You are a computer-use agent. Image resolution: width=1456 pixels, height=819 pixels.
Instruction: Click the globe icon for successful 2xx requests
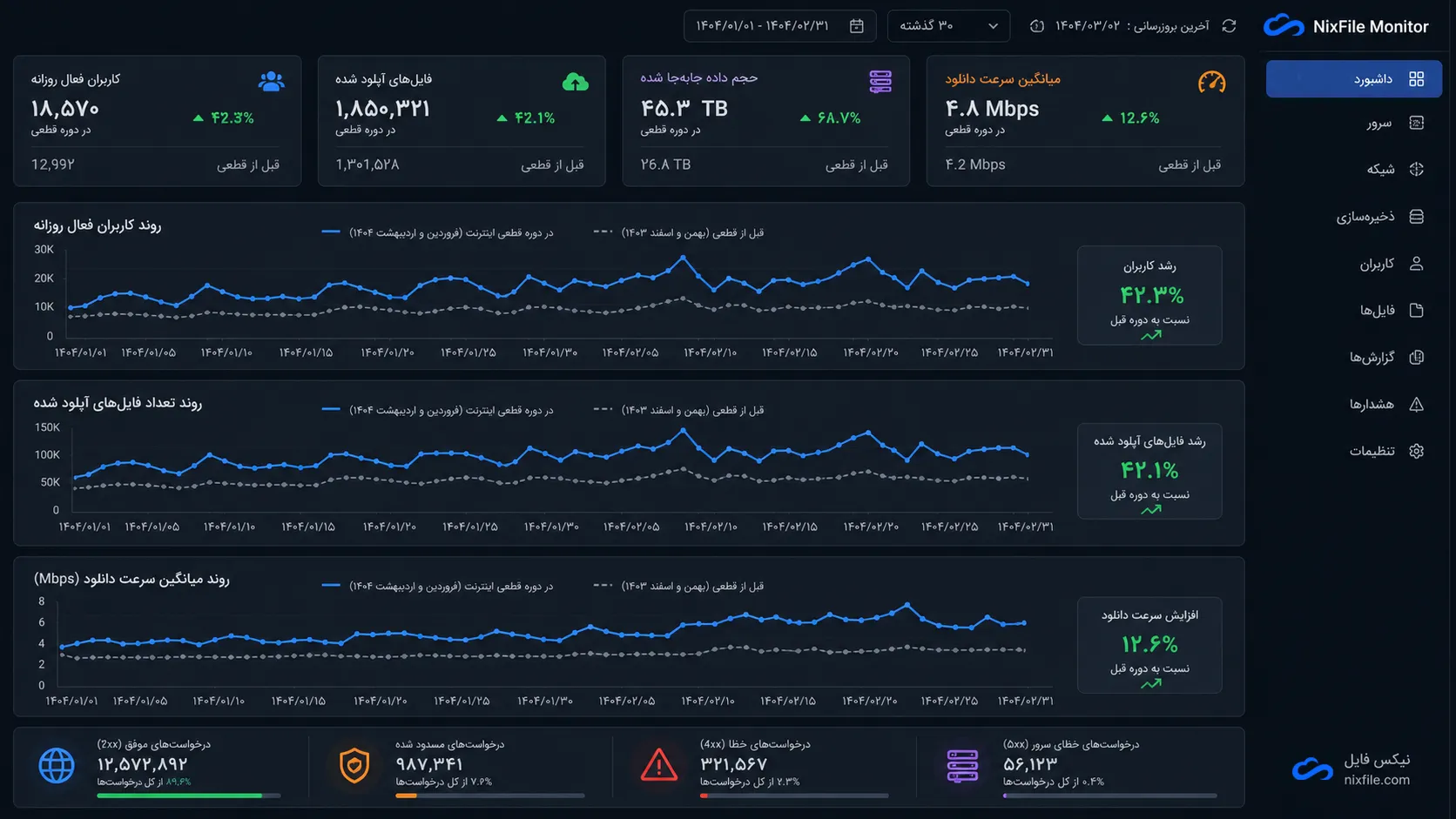[57, 766]
